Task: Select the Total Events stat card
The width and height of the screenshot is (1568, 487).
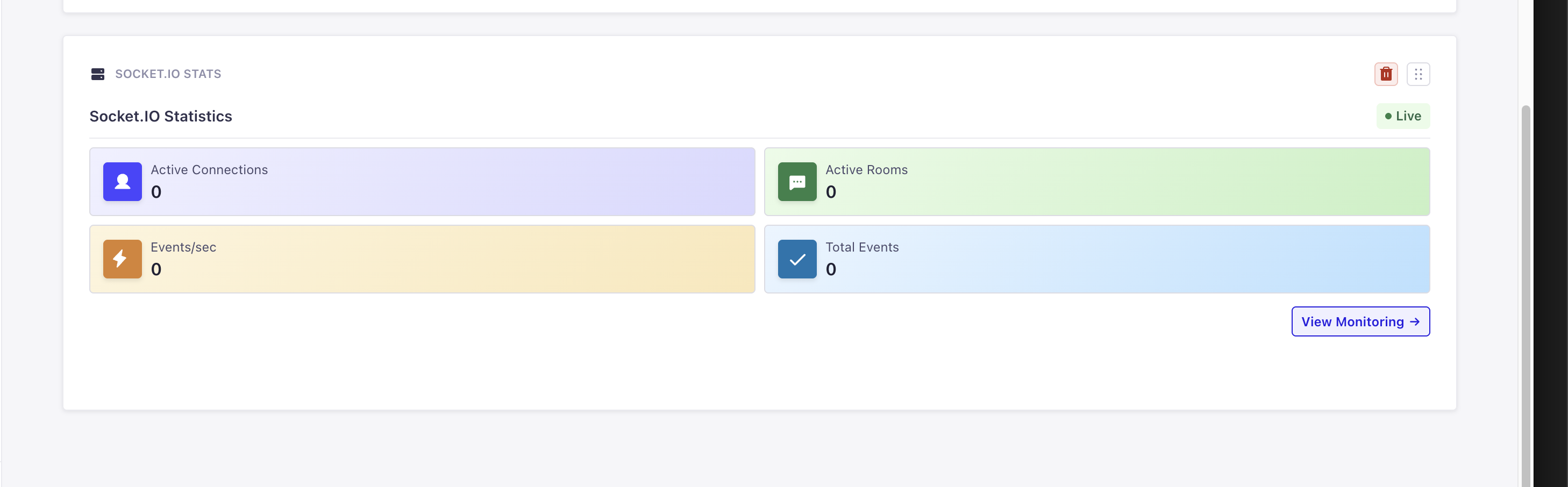Action: [1097, 259]
